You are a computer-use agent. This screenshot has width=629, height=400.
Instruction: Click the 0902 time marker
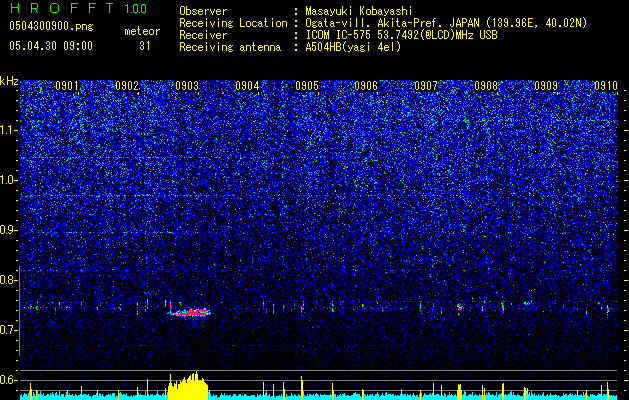pos(127,86)
